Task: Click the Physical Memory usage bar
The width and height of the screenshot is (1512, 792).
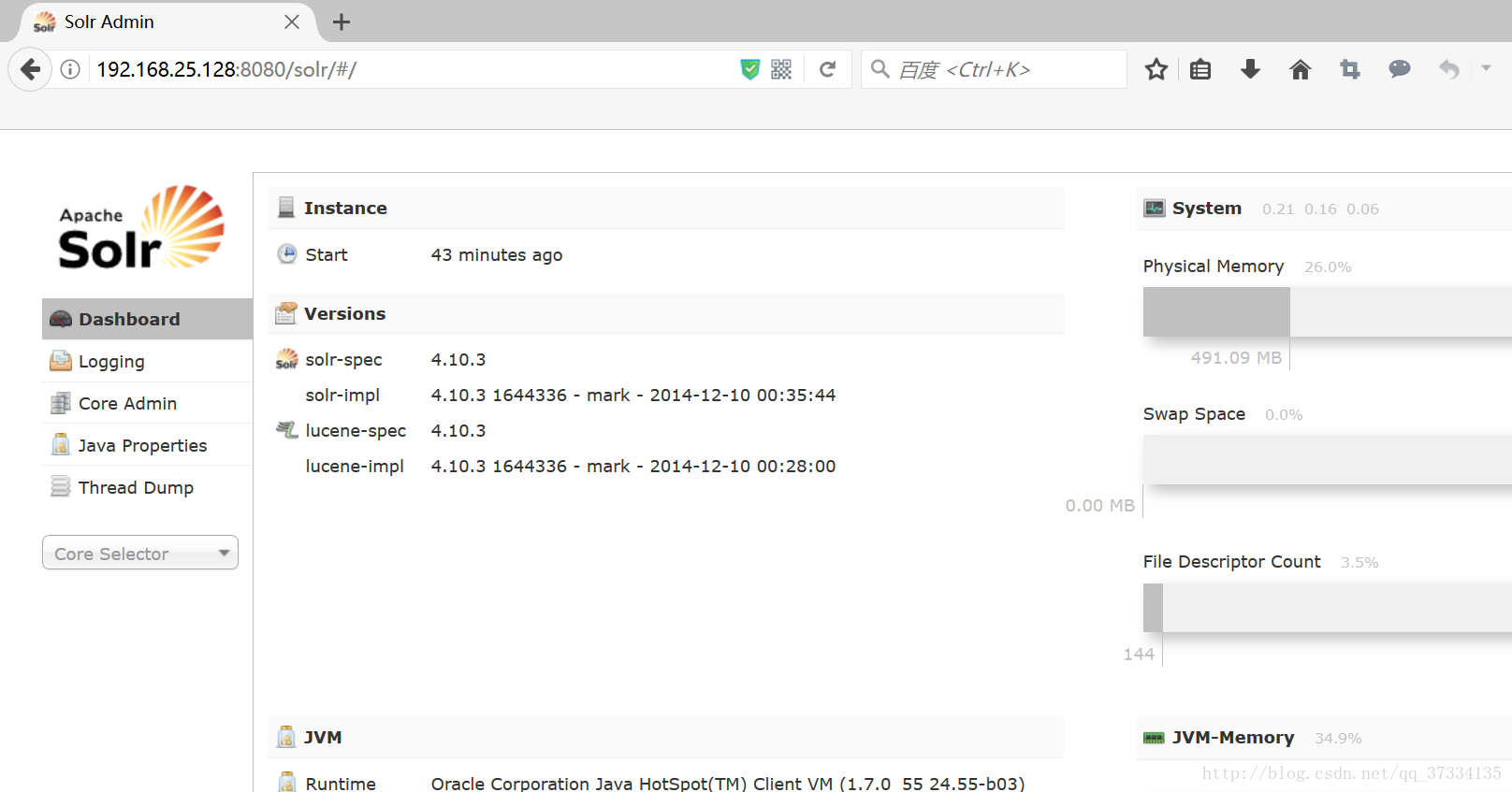Action: coord(1328,311)
